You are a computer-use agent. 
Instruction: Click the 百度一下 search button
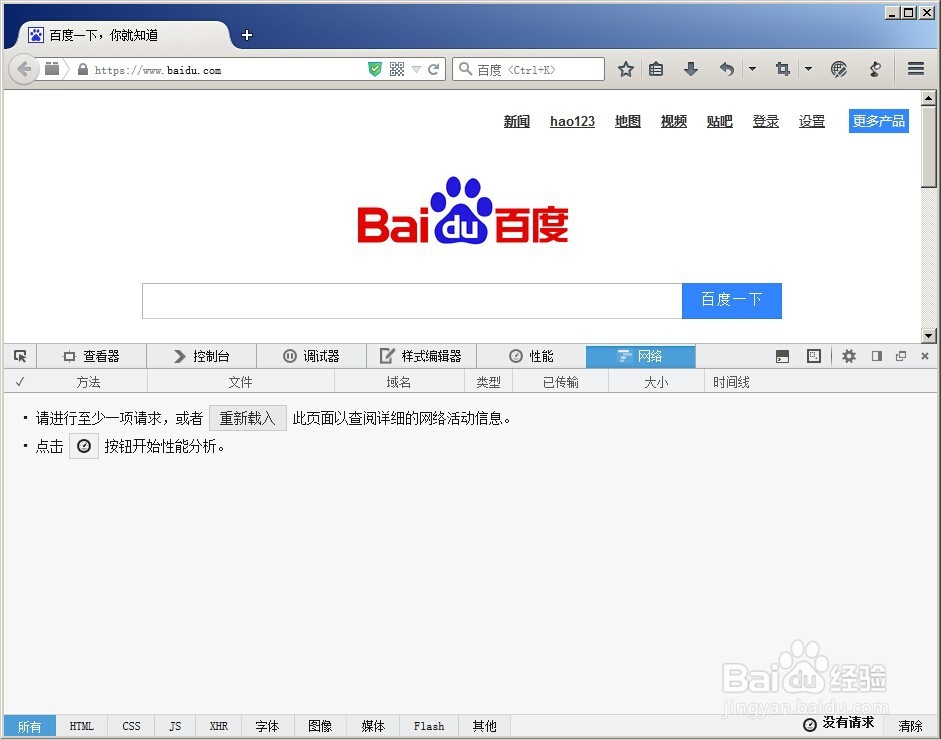[732, 301]
